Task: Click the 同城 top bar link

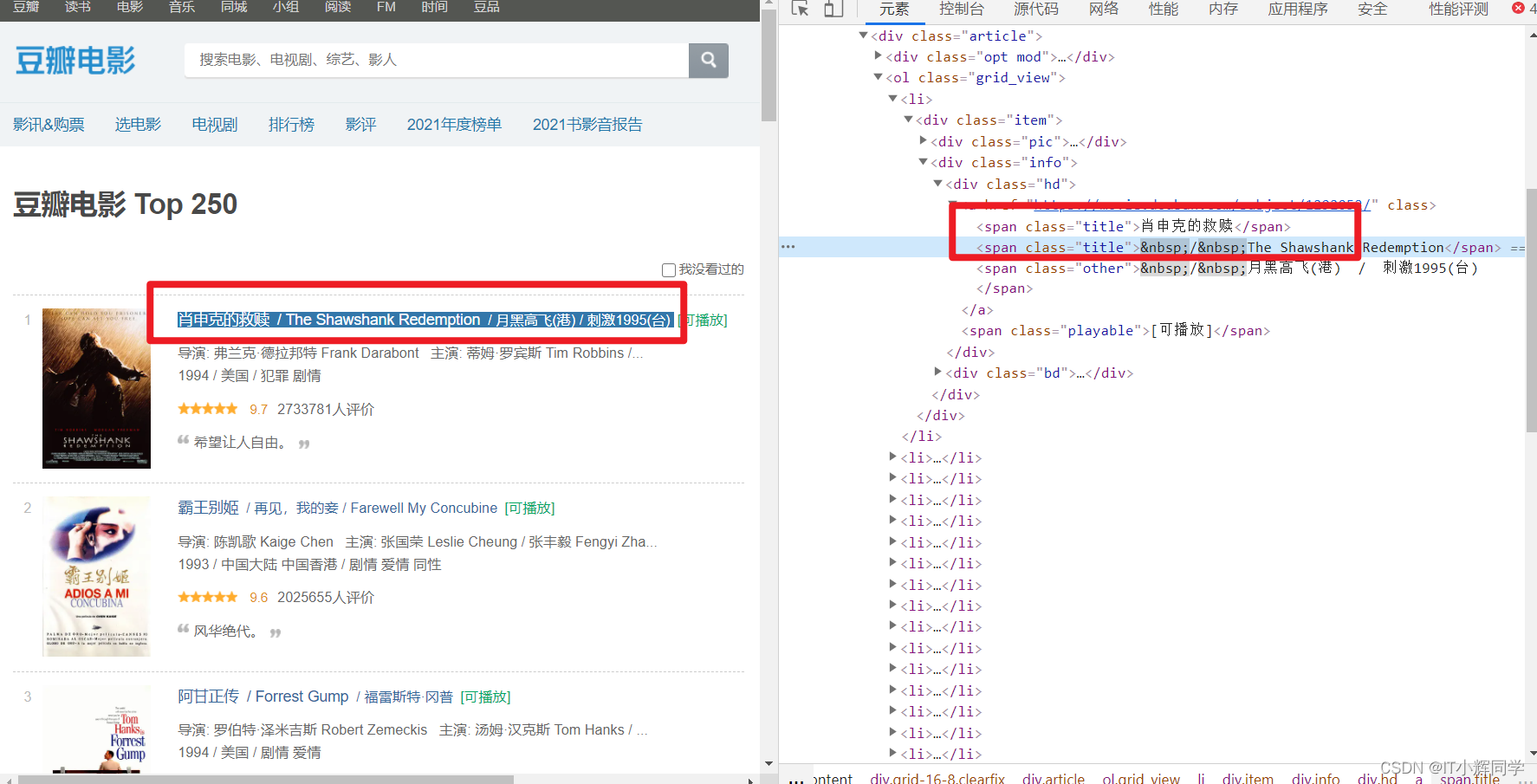Action: point(234,7)
